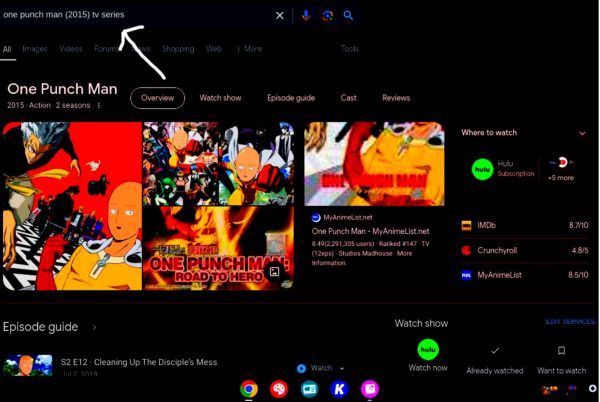Open Chrome from the shelf
The width and height of the screenshot is (600, 402).
(x=249, y=389)
